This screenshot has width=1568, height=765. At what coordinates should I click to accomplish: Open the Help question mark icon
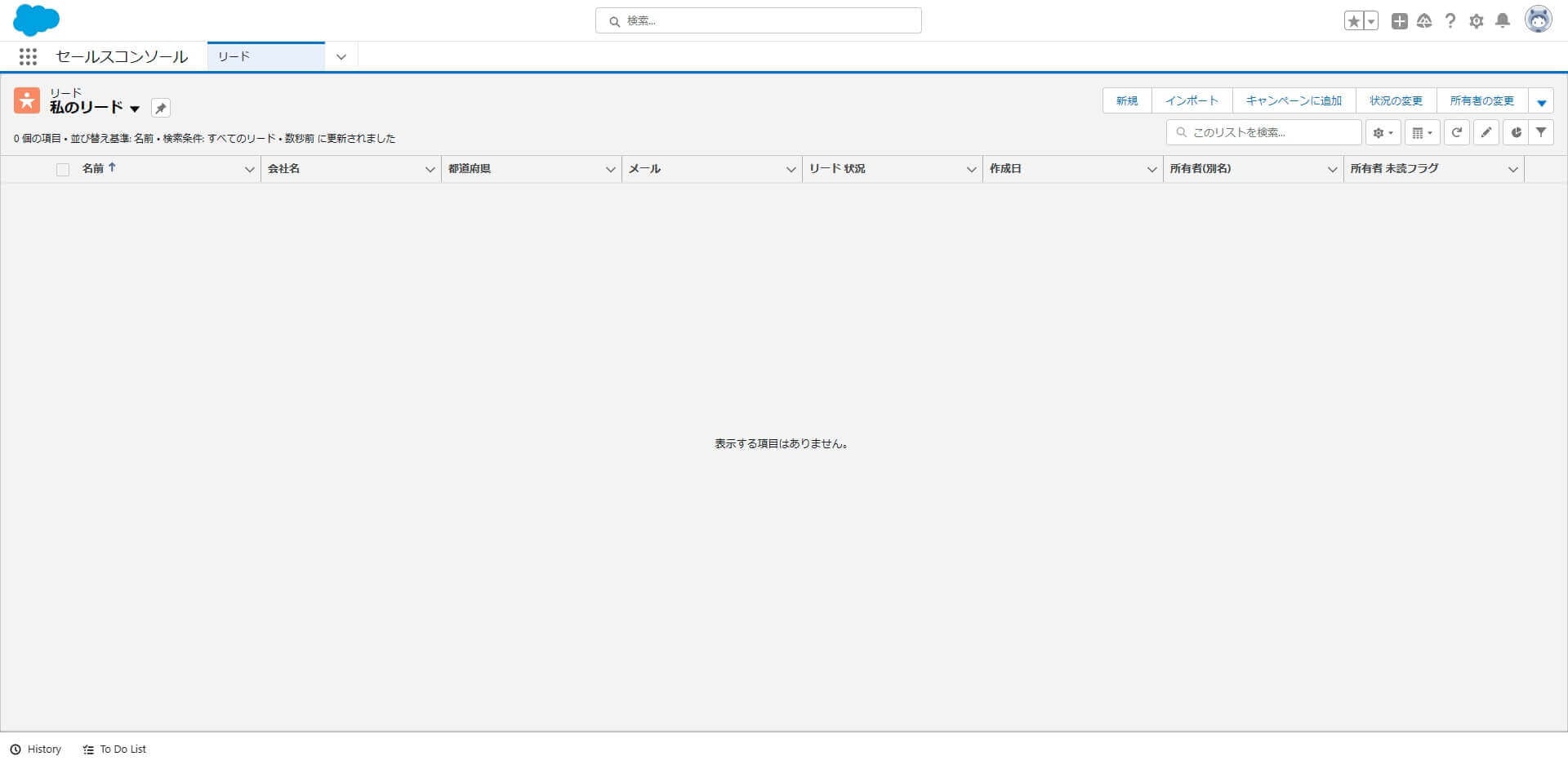pos(1450,21)
